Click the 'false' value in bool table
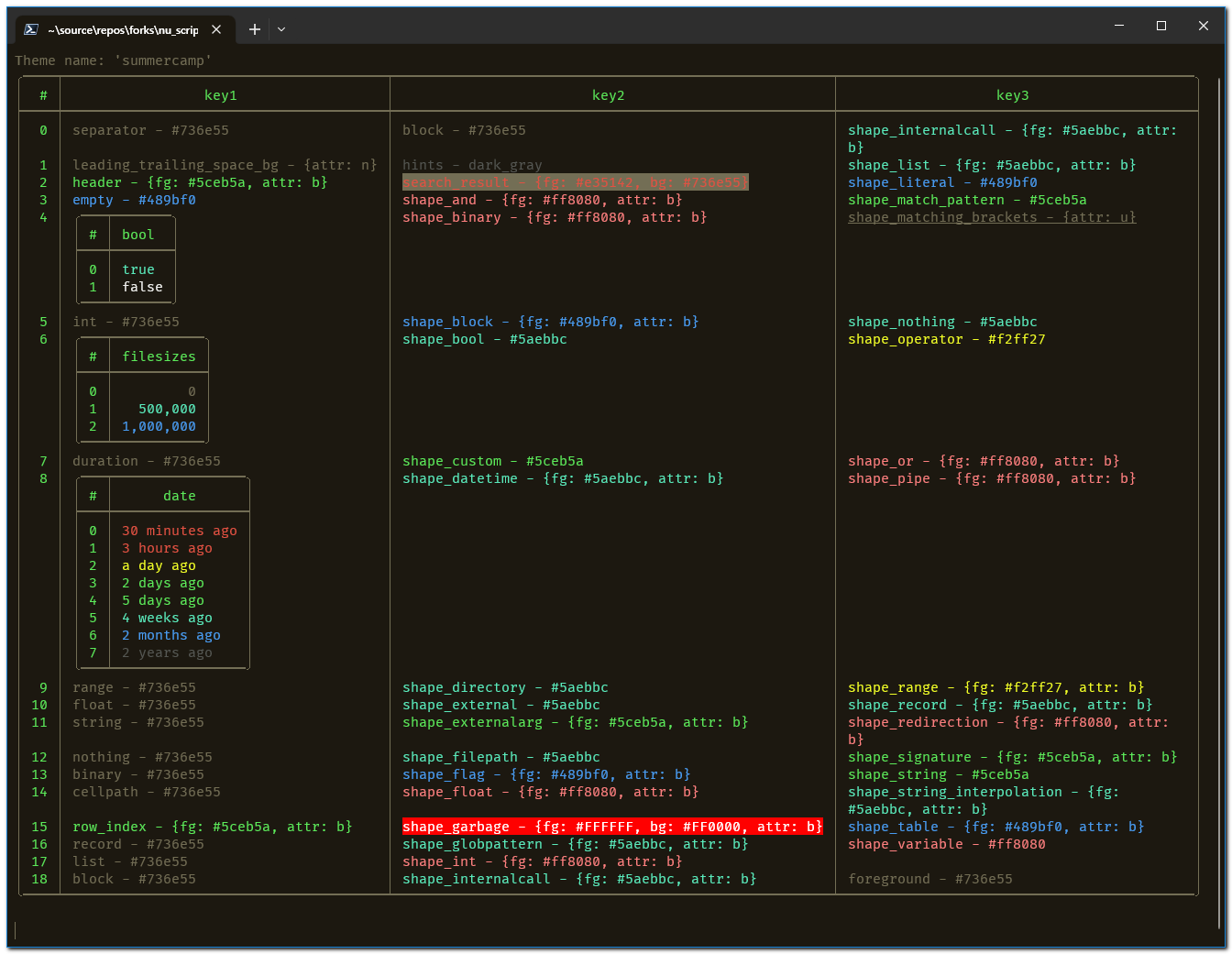 point(143,287)
